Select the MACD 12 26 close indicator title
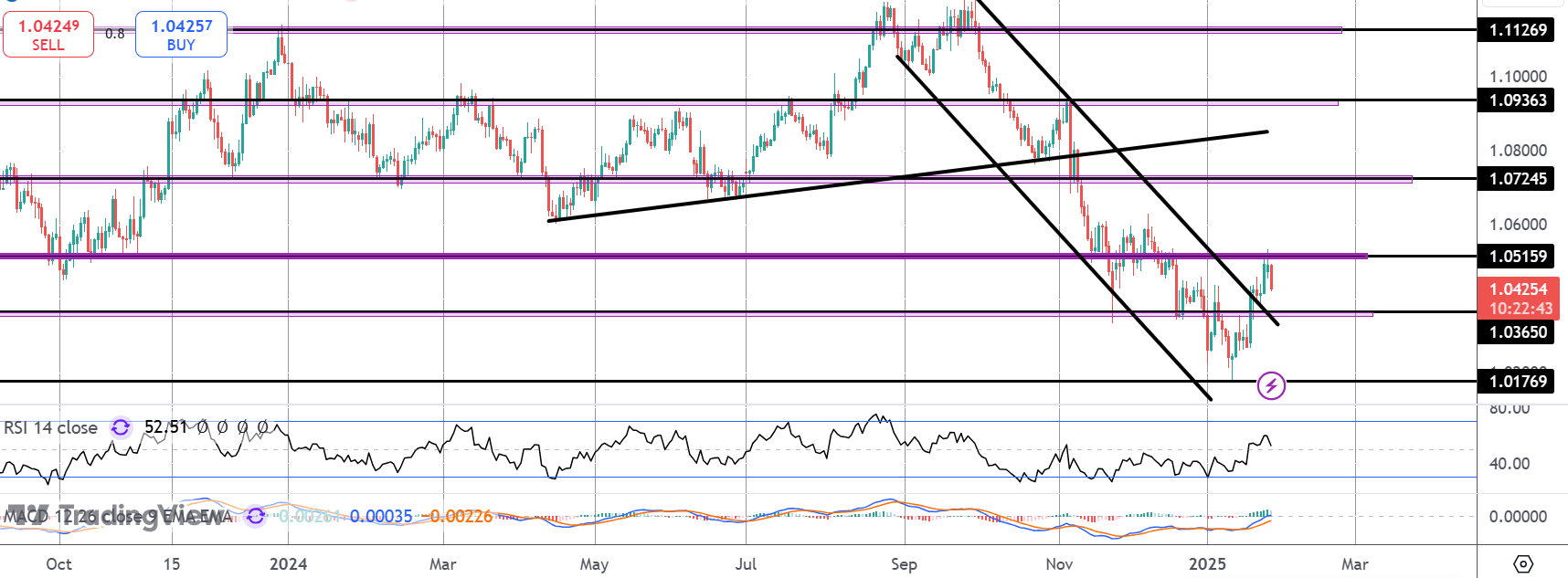This screenshot has height=578, width=1568. (x=116, y=517)
